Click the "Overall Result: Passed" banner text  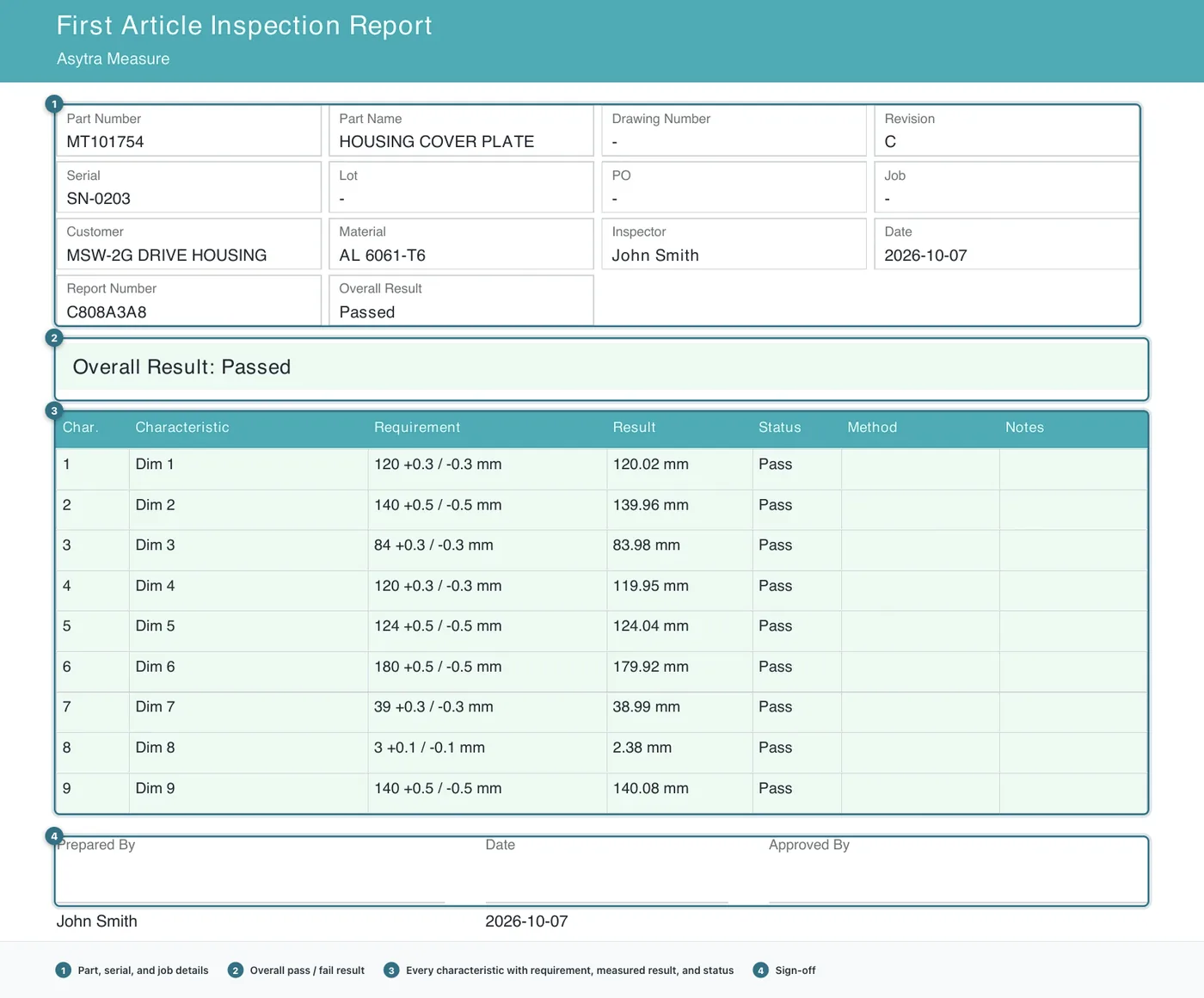[x=181, y=367]
